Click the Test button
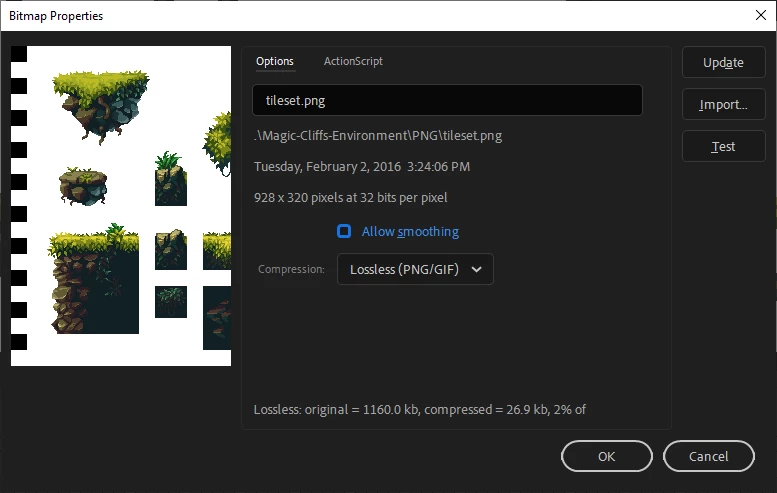Screen dimensions: 777x493 pos(723,147)
